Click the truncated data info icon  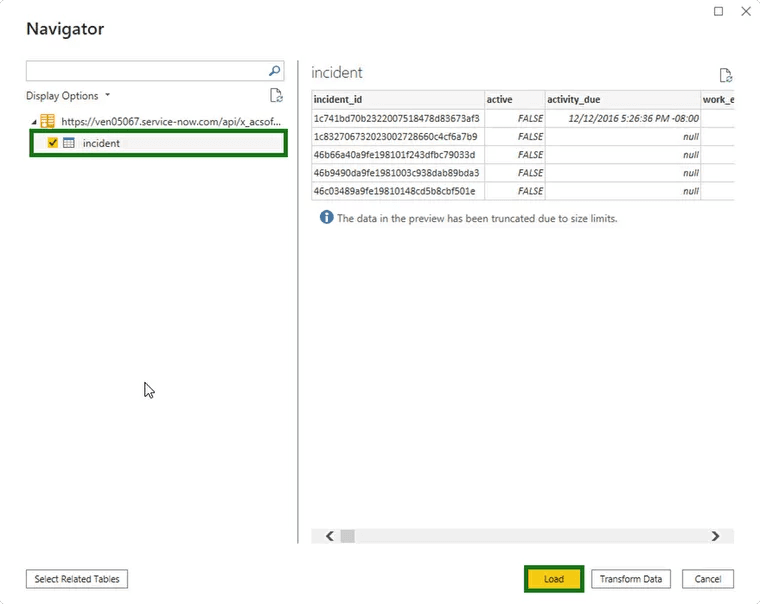point(326,217)
